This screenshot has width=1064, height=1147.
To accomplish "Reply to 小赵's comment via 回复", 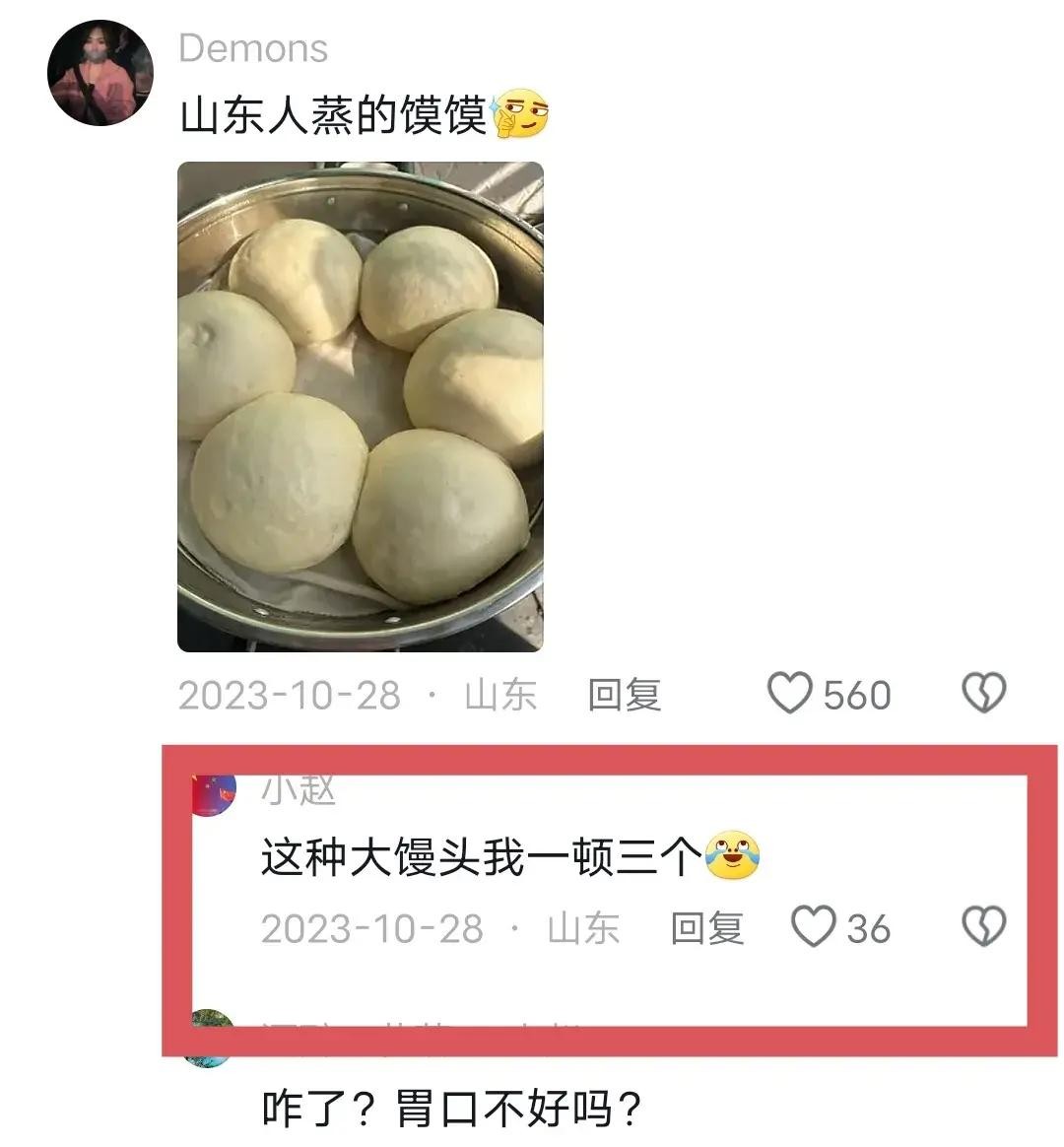I will [x=707, y=927].
